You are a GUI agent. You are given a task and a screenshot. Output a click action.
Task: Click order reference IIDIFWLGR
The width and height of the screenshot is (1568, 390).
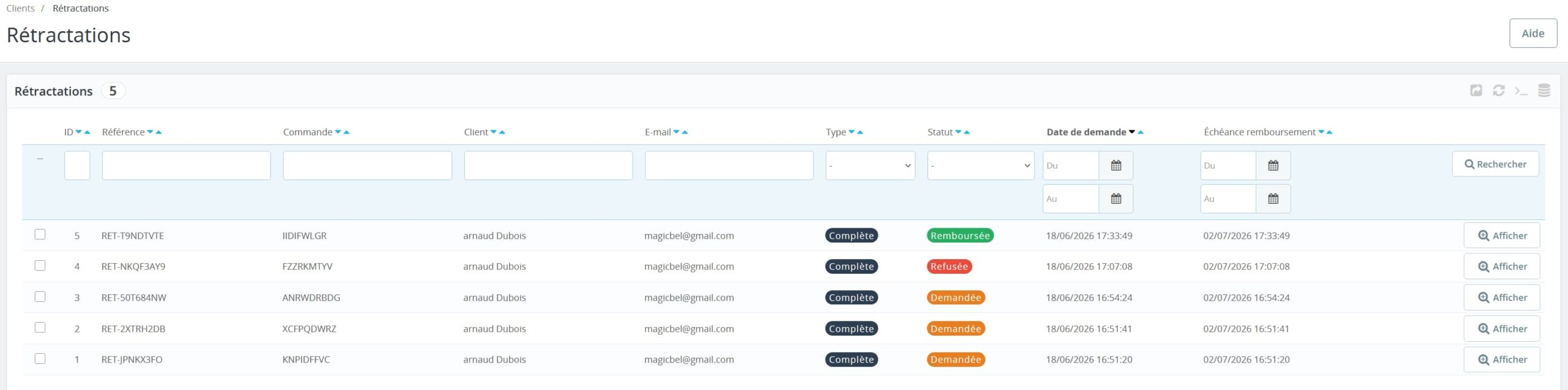pyautogui.click(x=304, y=236)
